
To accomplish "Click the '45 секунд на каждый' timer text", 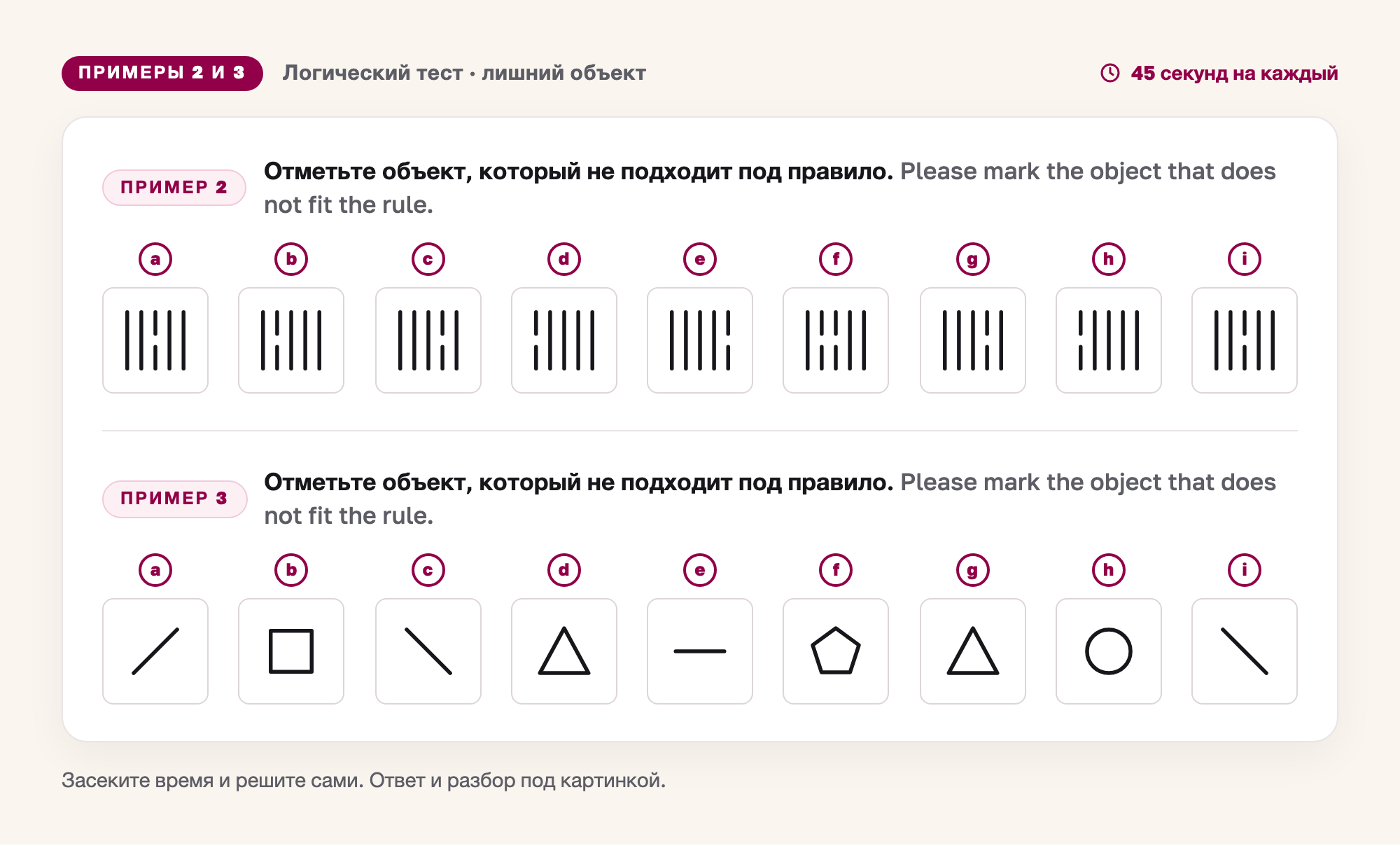I will coord(1234,73).
